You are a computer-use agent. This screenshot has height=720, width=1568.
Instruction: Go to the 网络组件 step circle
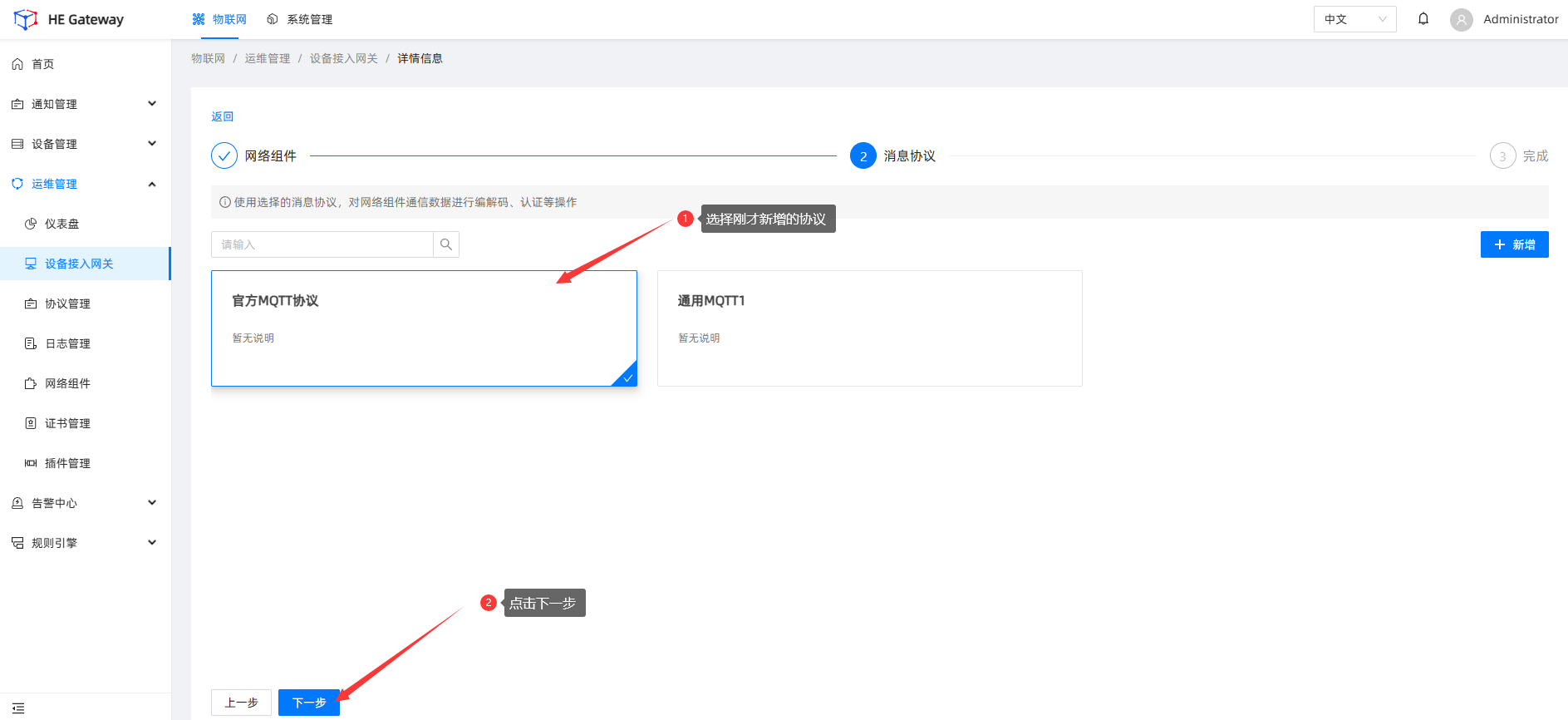(x=224, y=155)
